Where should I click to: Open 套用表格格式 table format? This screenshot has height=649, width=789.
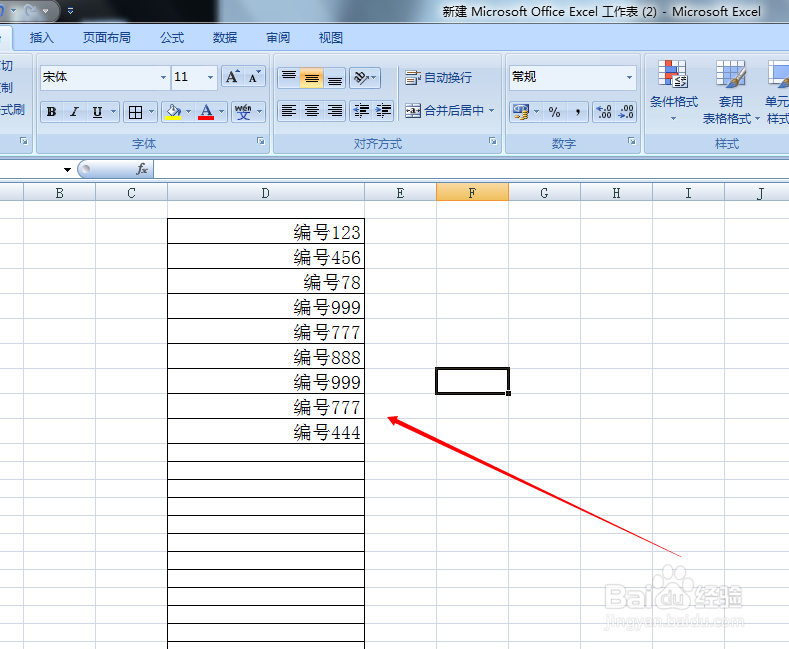(x=731, y=92)
